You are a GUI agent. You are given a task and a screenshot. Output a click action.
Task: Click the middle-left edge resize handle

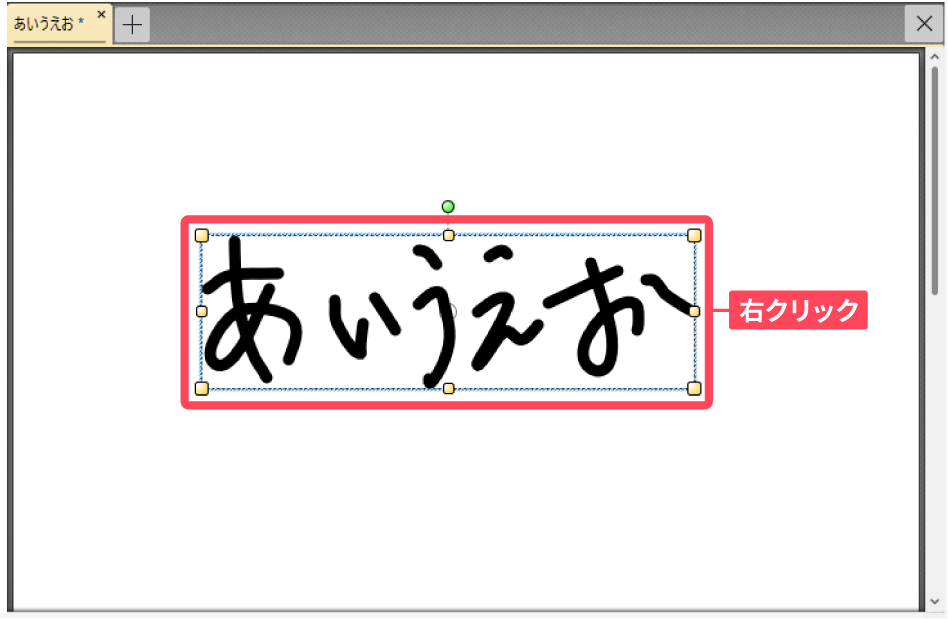[x=202, y=311]
